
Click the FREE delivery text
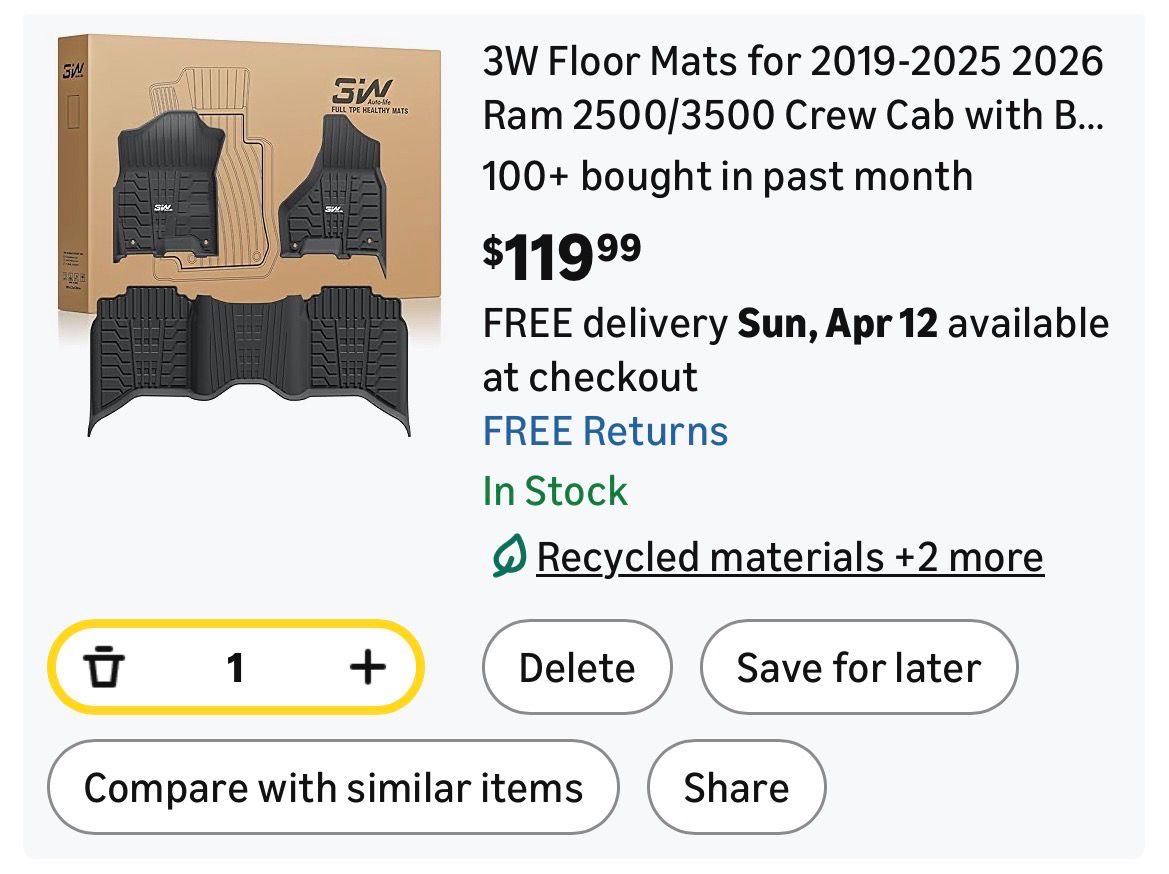tap(604, 324)
